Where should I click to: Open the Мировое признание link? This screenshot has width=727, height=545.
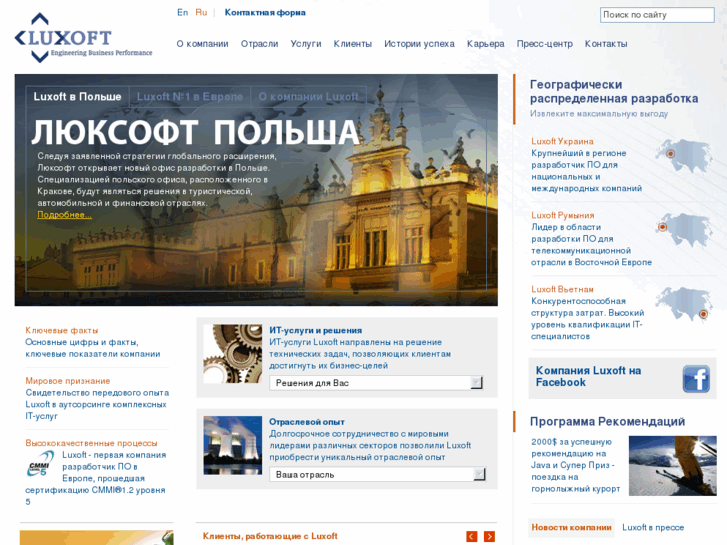click(68, 381)
